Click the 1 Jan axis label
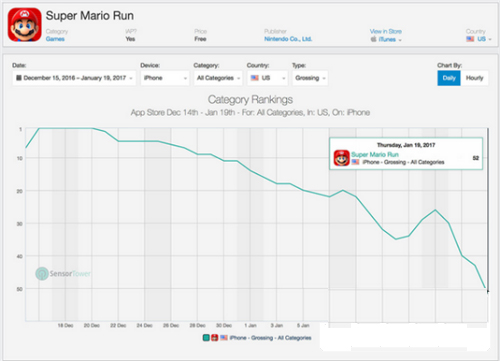 coord(250,325)
